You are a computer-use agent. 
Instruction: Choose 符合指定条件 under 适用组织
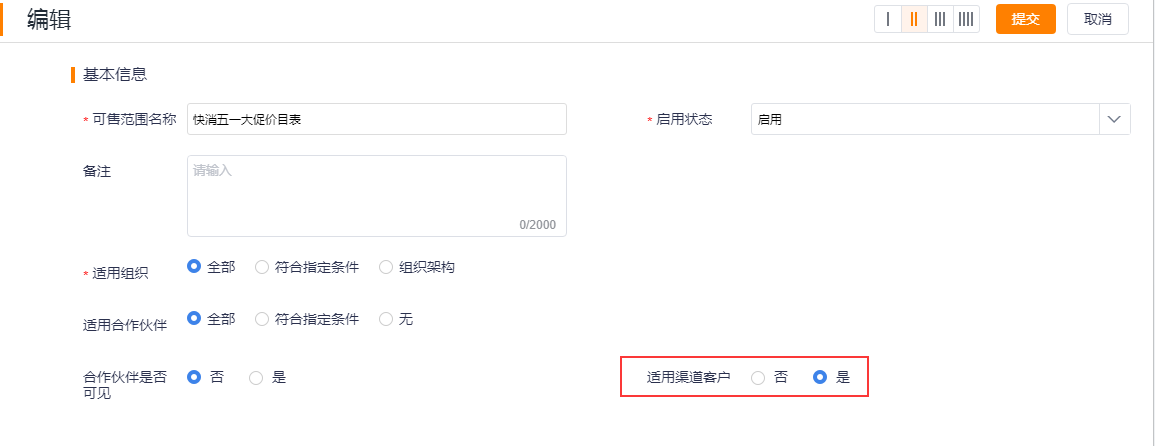point(307,267)
